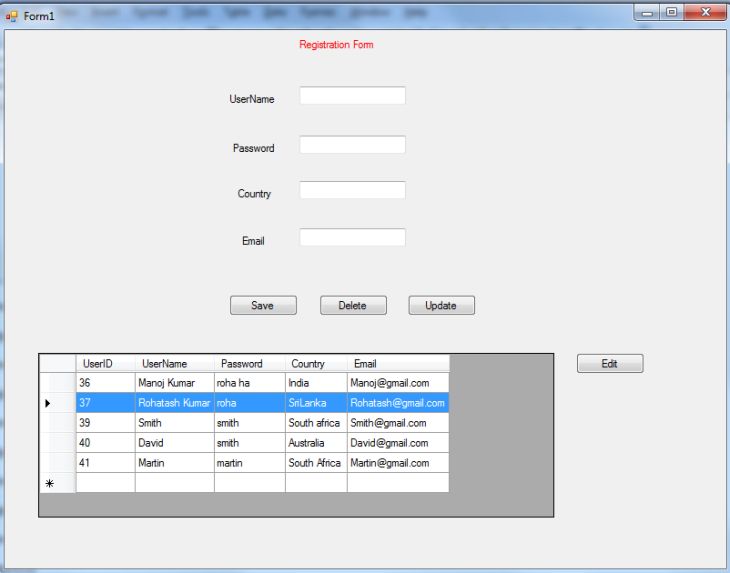Select the 'roha ha' password cell
The image size is (730, 573).
tap(250, 383)
